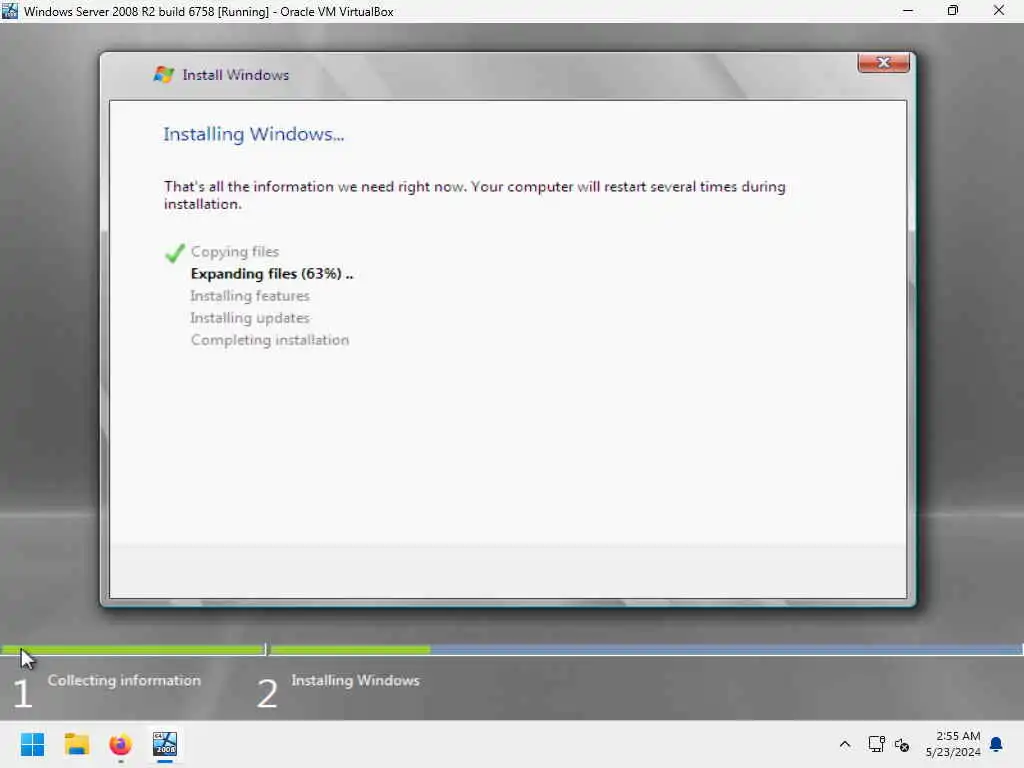The width and height of the screenshot is (1024, 768).
Task: Open the notifications bell icon
Action: tap(996, 744)
